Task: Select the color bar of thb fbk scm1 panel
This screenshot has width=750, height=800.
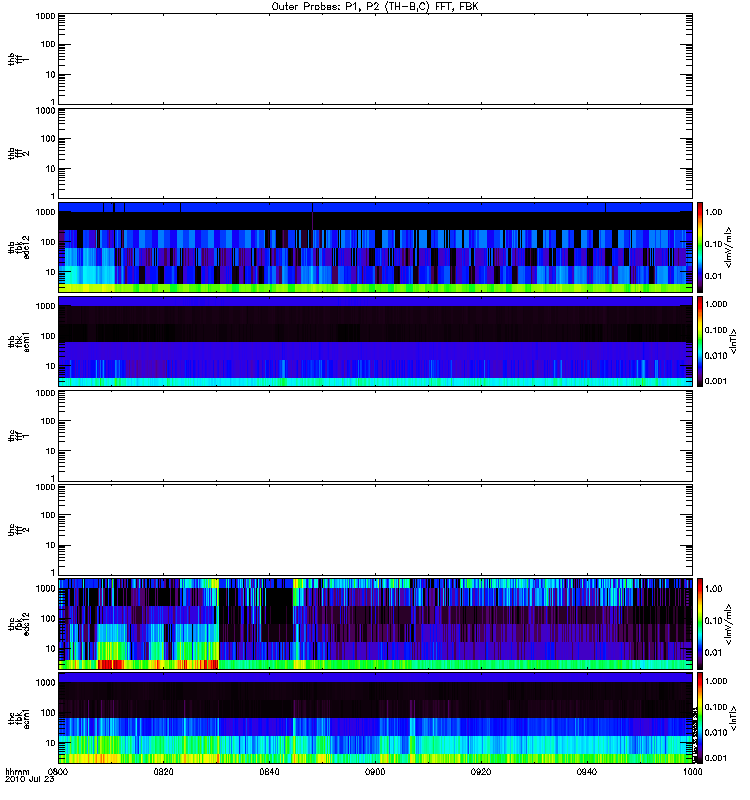Action: [700, 342]
